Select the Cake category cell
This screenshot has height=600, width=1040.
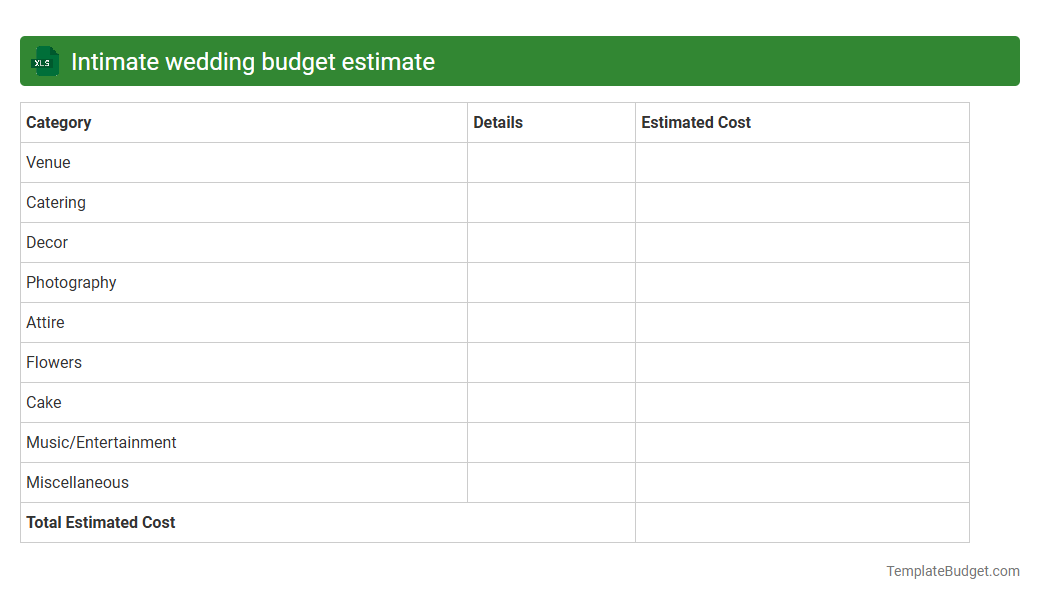(43, 402)
